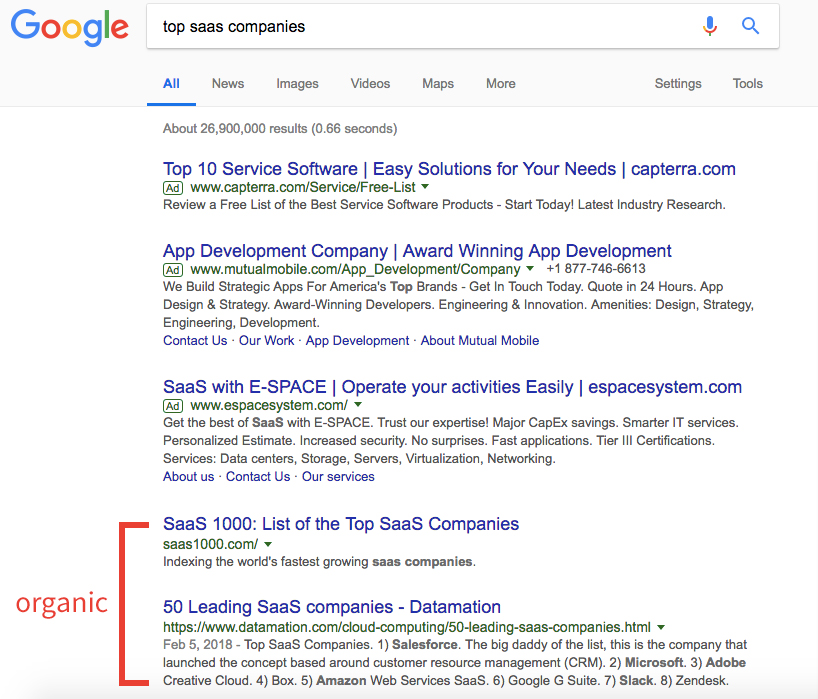Image resolution: width=818 pixels, height=699 pixels.
Task: Open the Maps tab
Action: (438, 84)
